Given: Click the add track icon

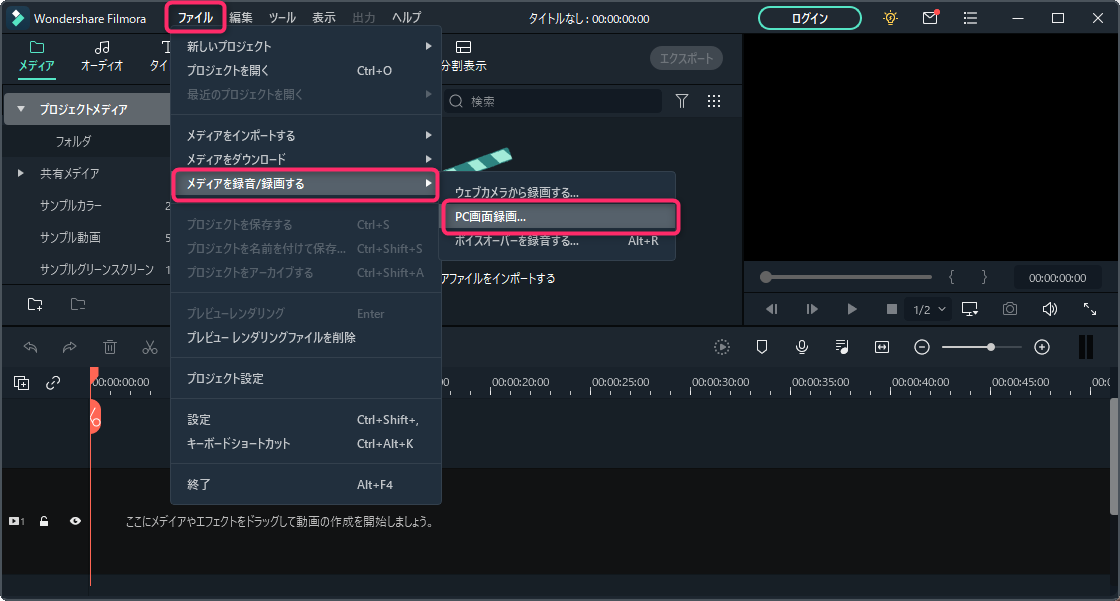Looking at the screenshot, I should 21,383.
